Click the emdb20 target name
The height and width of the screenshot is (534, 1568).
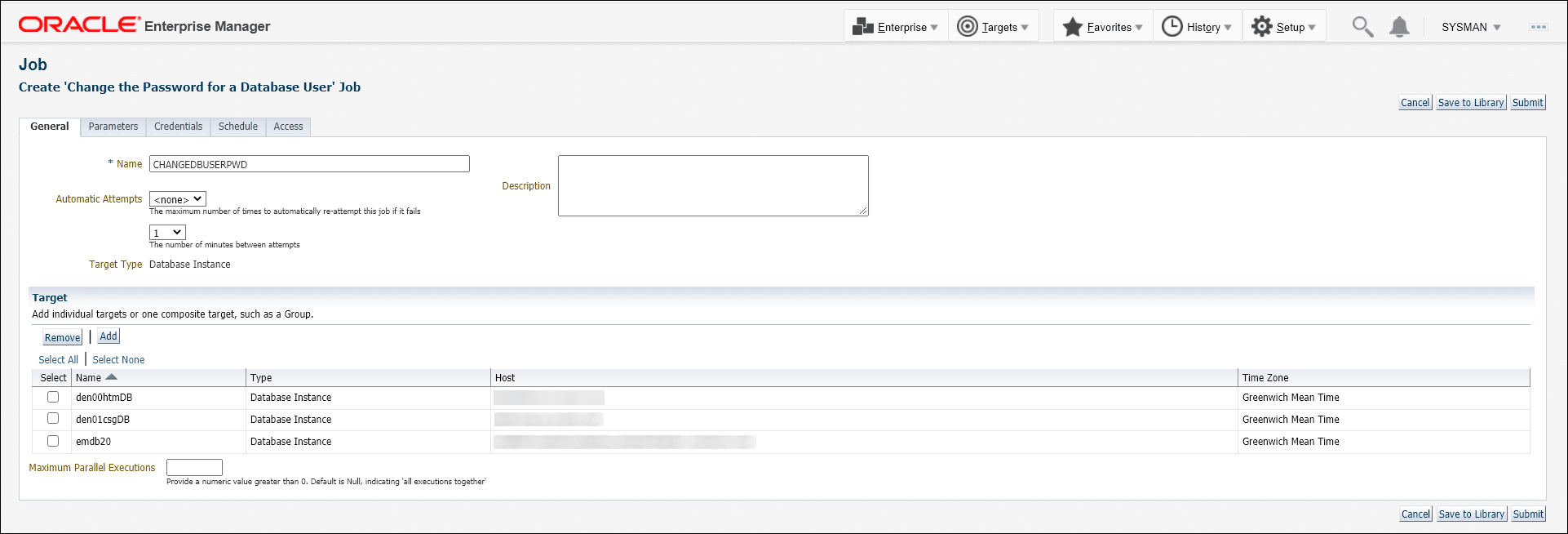tap(94, 442)
